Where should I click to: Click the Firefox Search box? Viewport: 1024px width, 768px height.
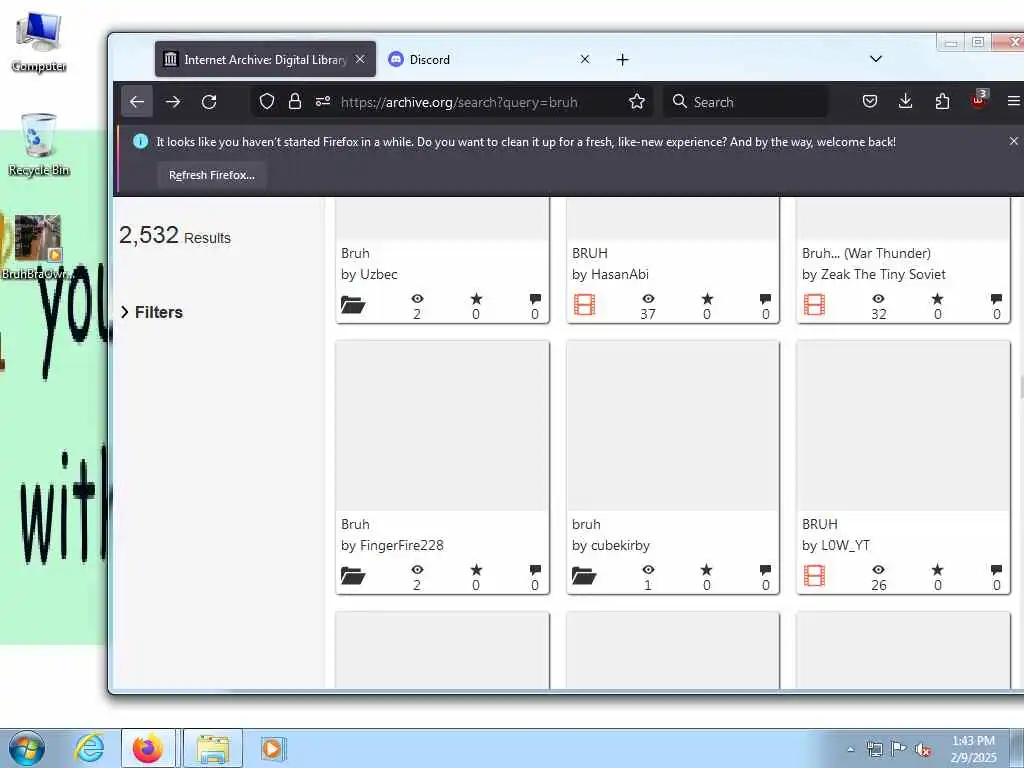pos(746,102)
